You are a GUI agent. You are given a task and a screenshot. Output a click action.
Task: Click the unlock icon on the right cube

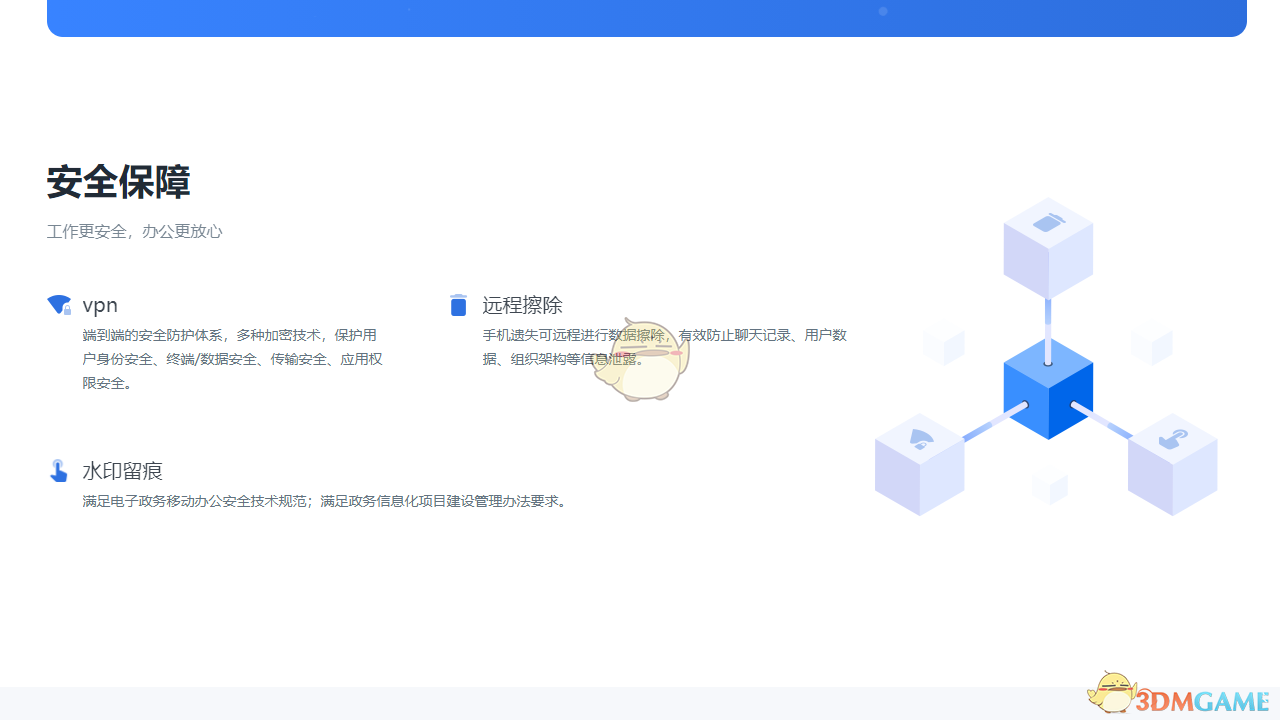[1173, 437]
